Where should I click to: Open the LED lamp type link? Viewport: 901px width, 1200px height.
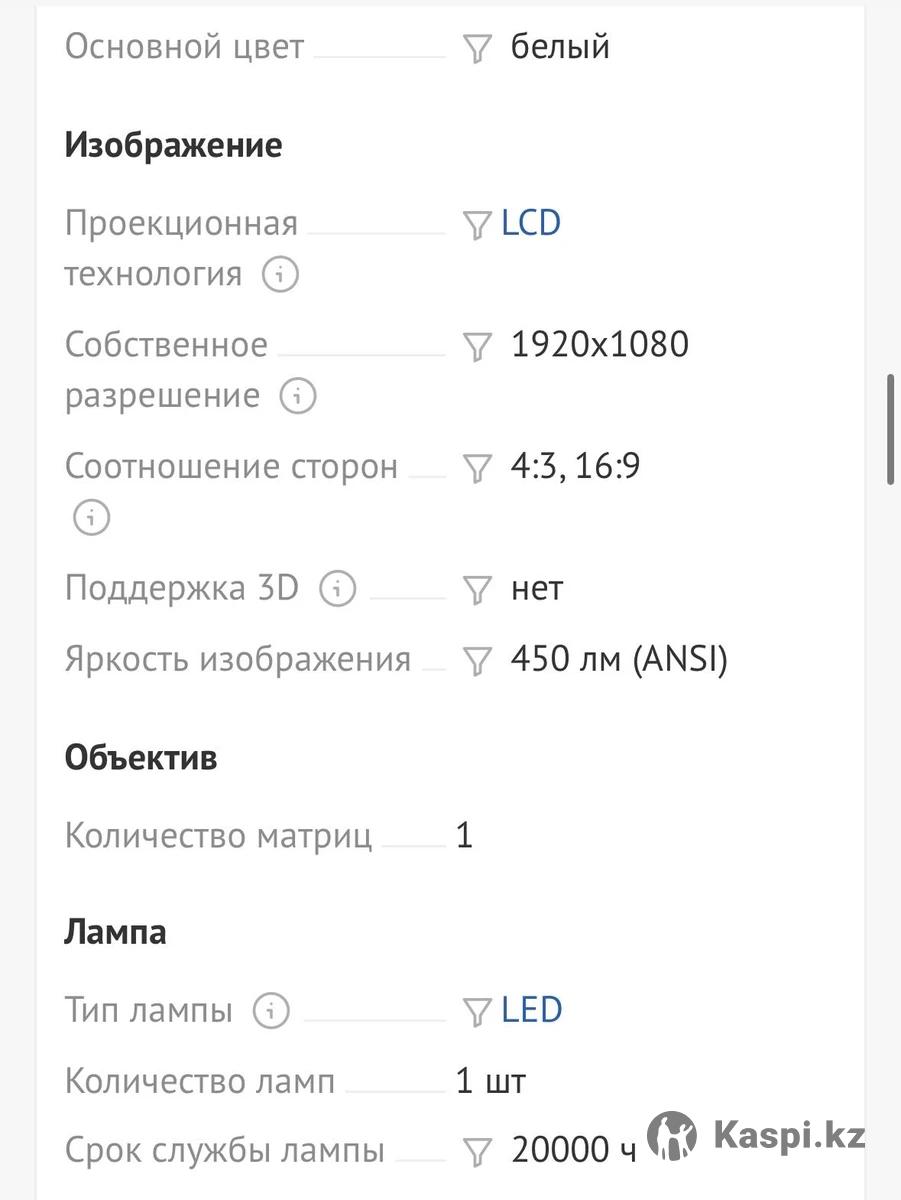pyautogui.click(x=532, y=1010)
